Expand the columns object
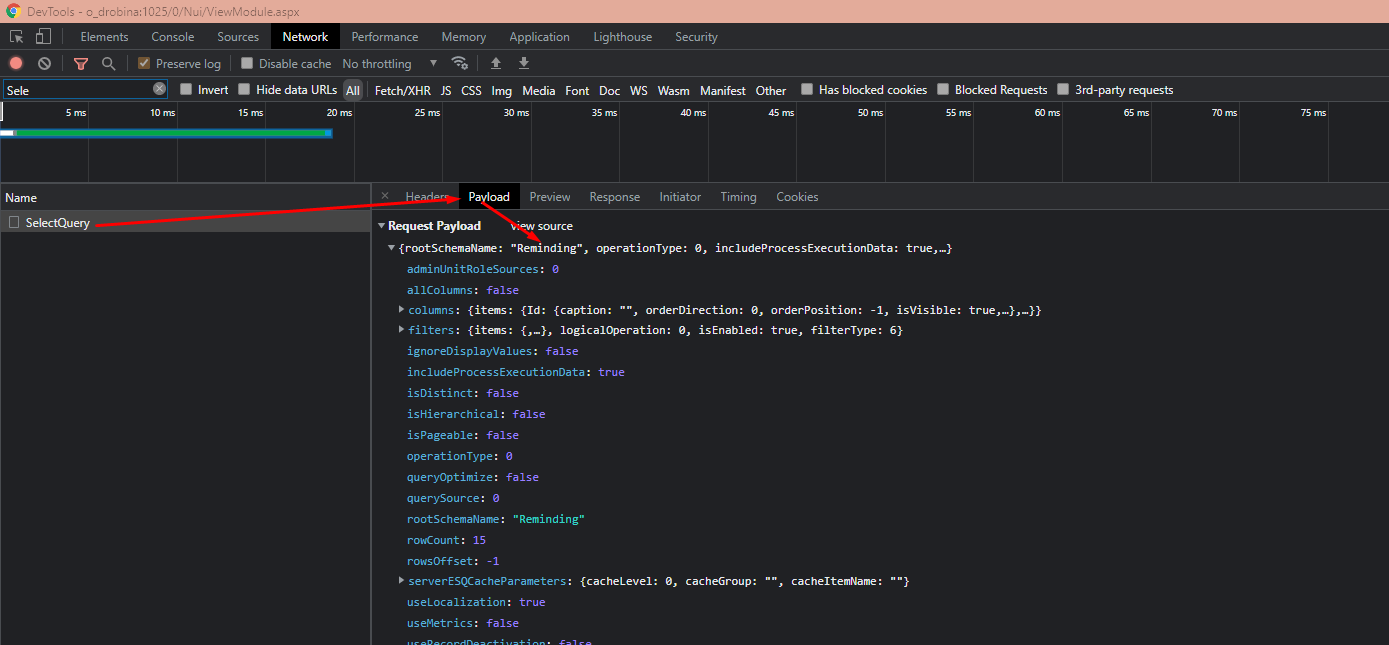The height and width of the screenshot is (645, 1389). click(402, 309)
